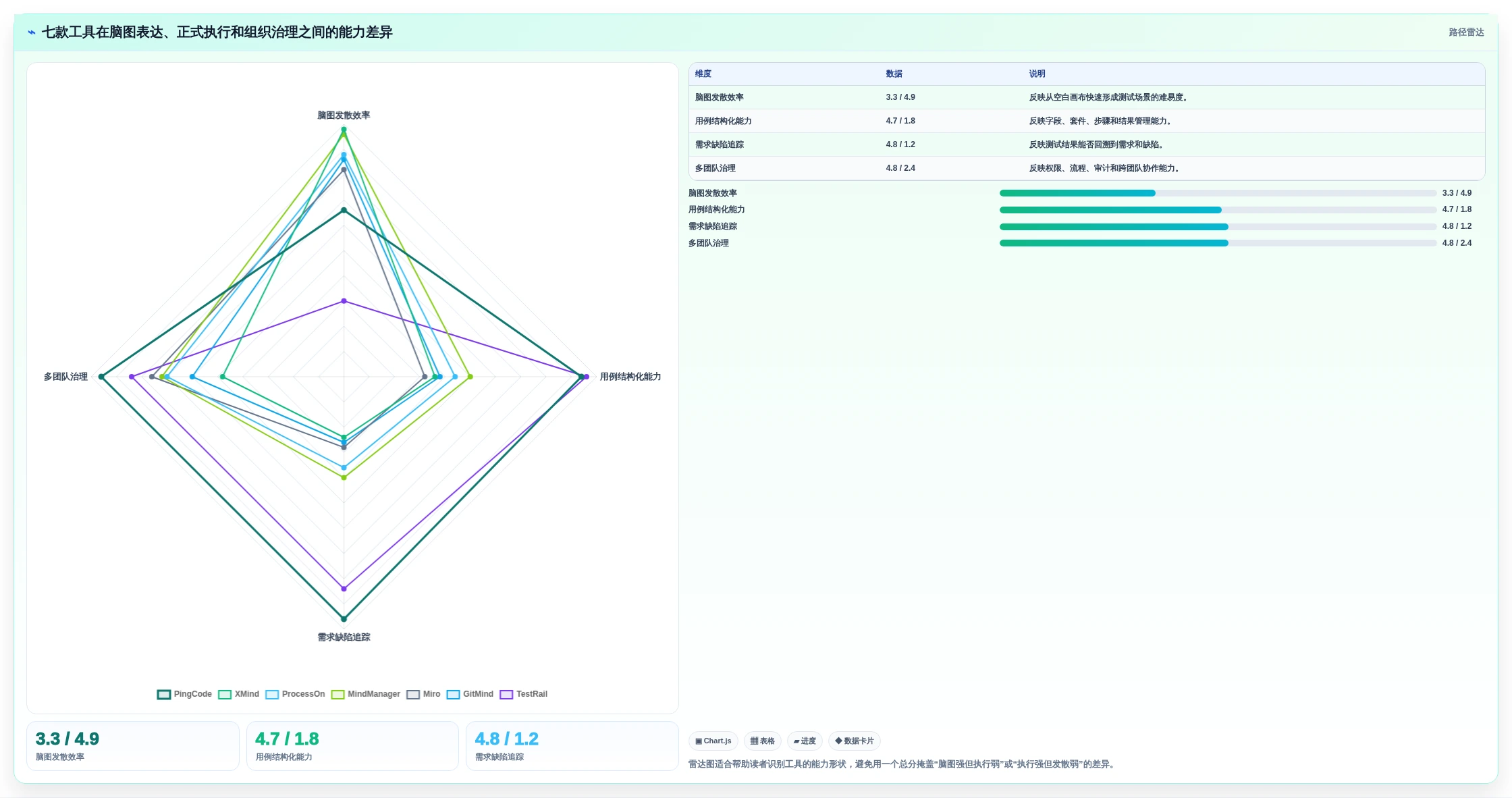Viewport: 1512px width, 798px height.
Task: Click the 脑图发散效率 radar axis label
Action: pos(344,115)
